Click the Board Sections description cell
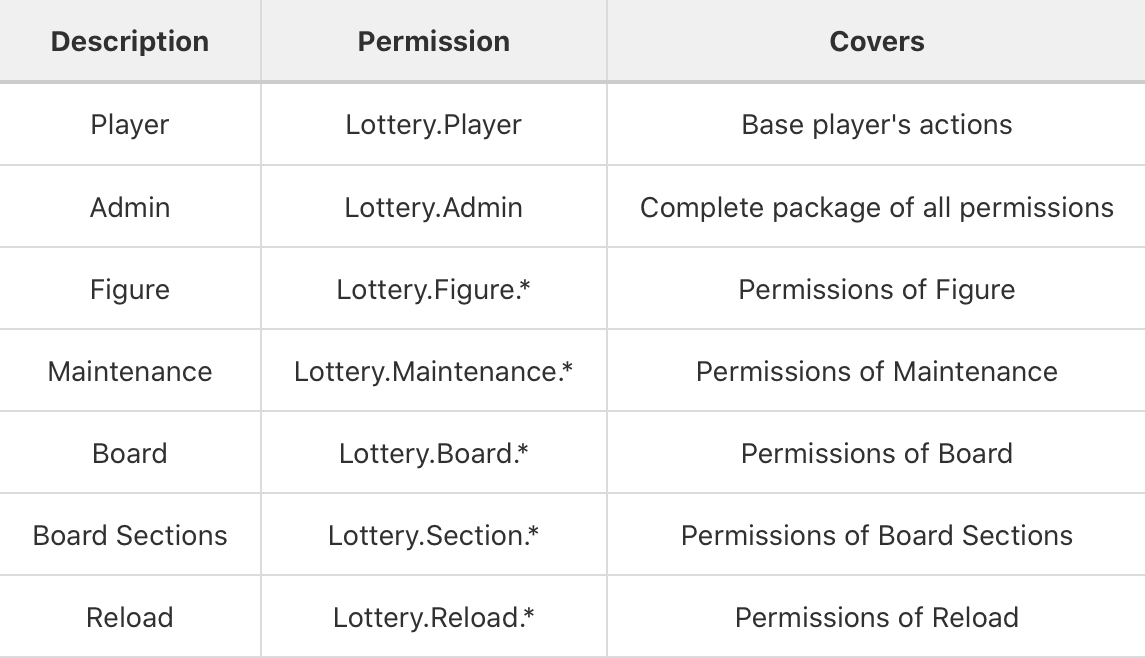 point(130,535)
